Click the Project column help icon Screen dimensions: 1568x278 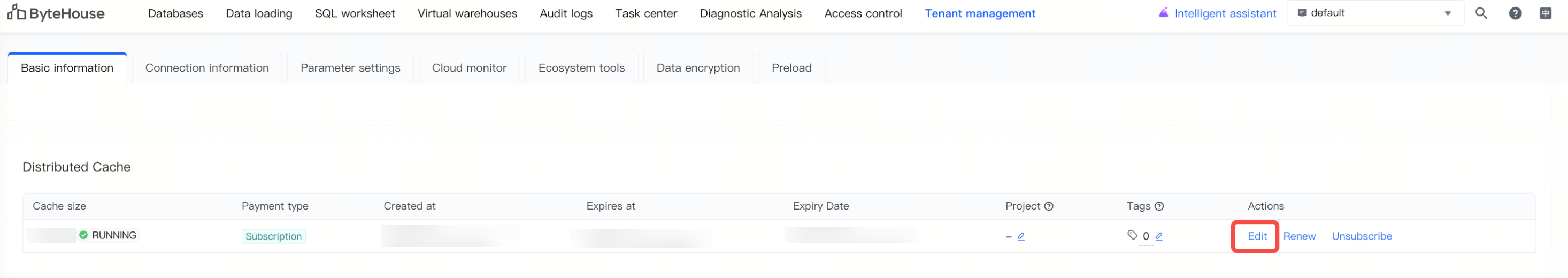pos(1048,206)
